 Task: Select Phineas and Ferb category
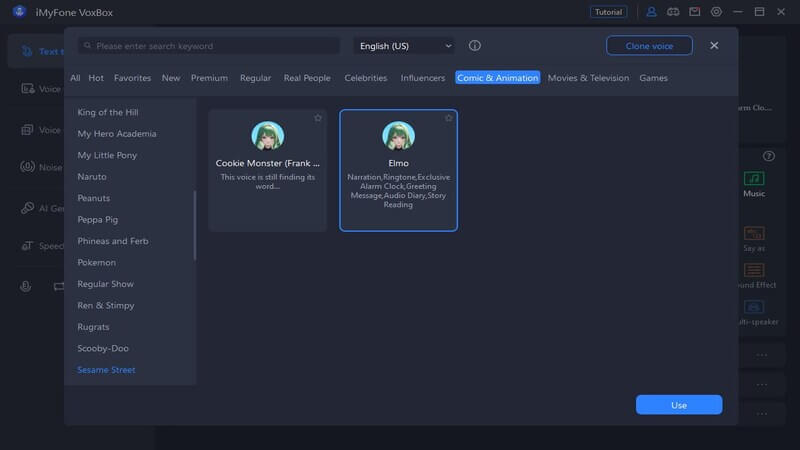pyautogui.click(x=113, y=241)
